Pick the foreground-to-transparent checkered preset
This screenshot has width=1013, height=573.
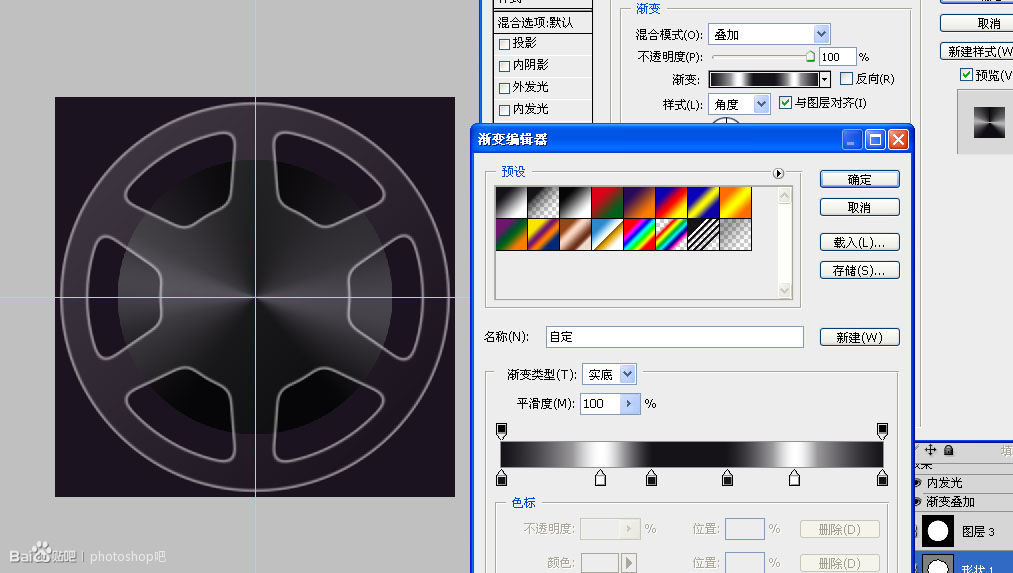[x=543, y=202]
